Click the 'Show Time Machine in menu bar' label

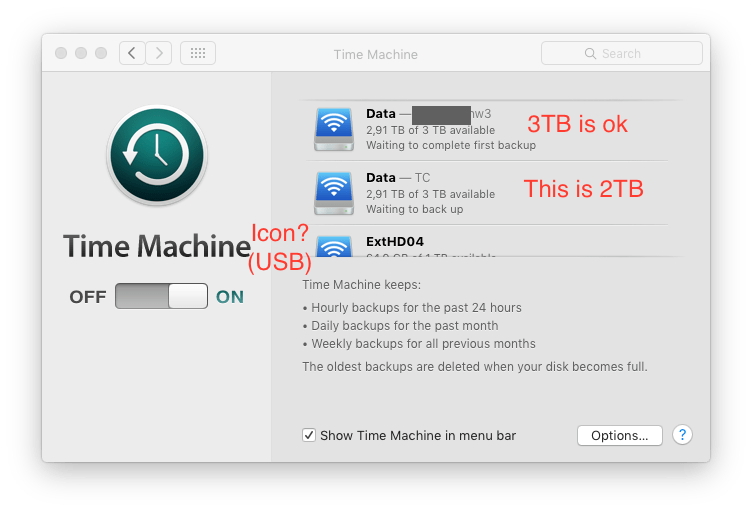tap(418, 435)
